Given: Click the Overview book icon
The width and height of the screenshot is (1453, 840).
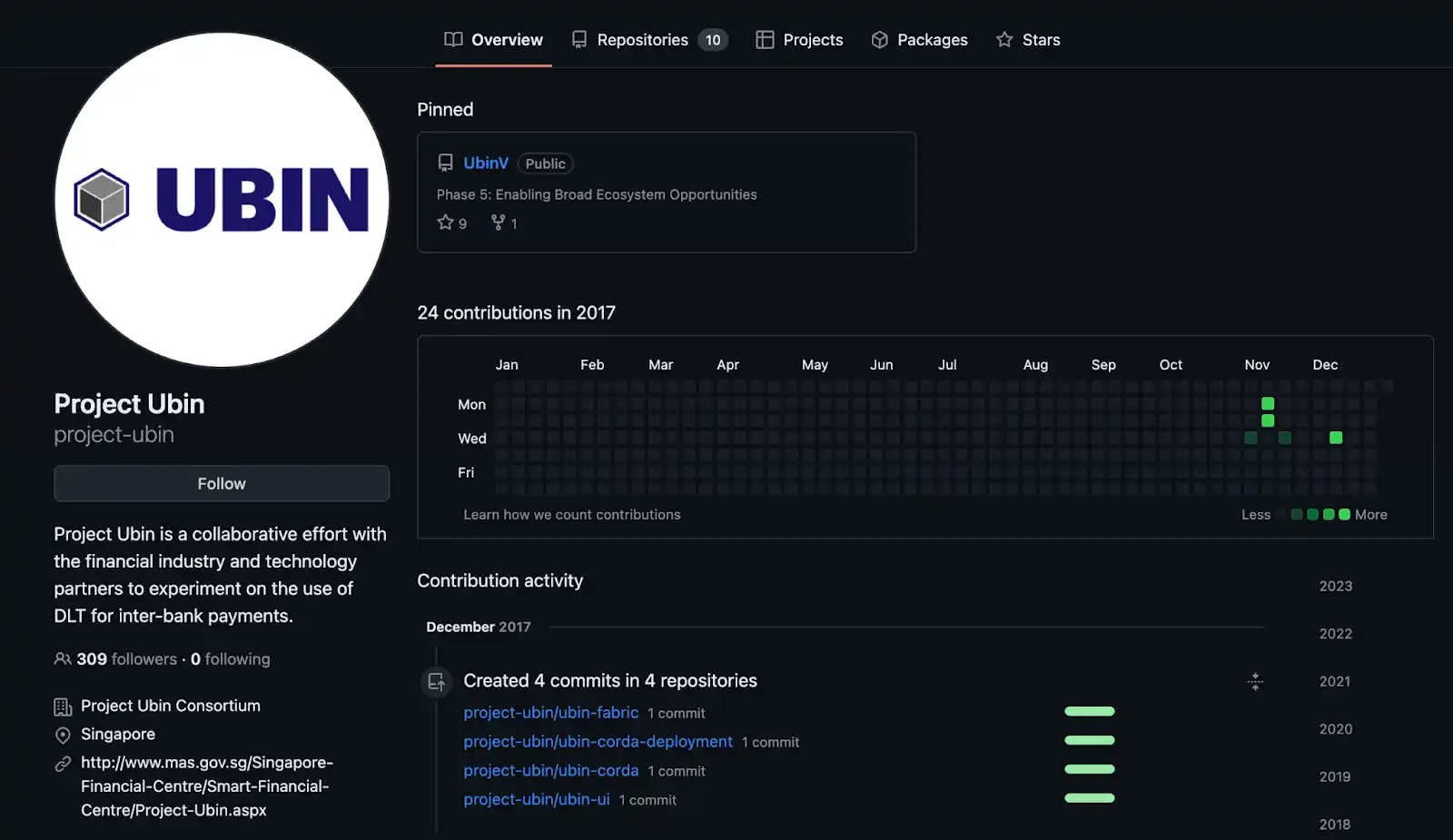Looking at the screenshot, I should [453, 39].
